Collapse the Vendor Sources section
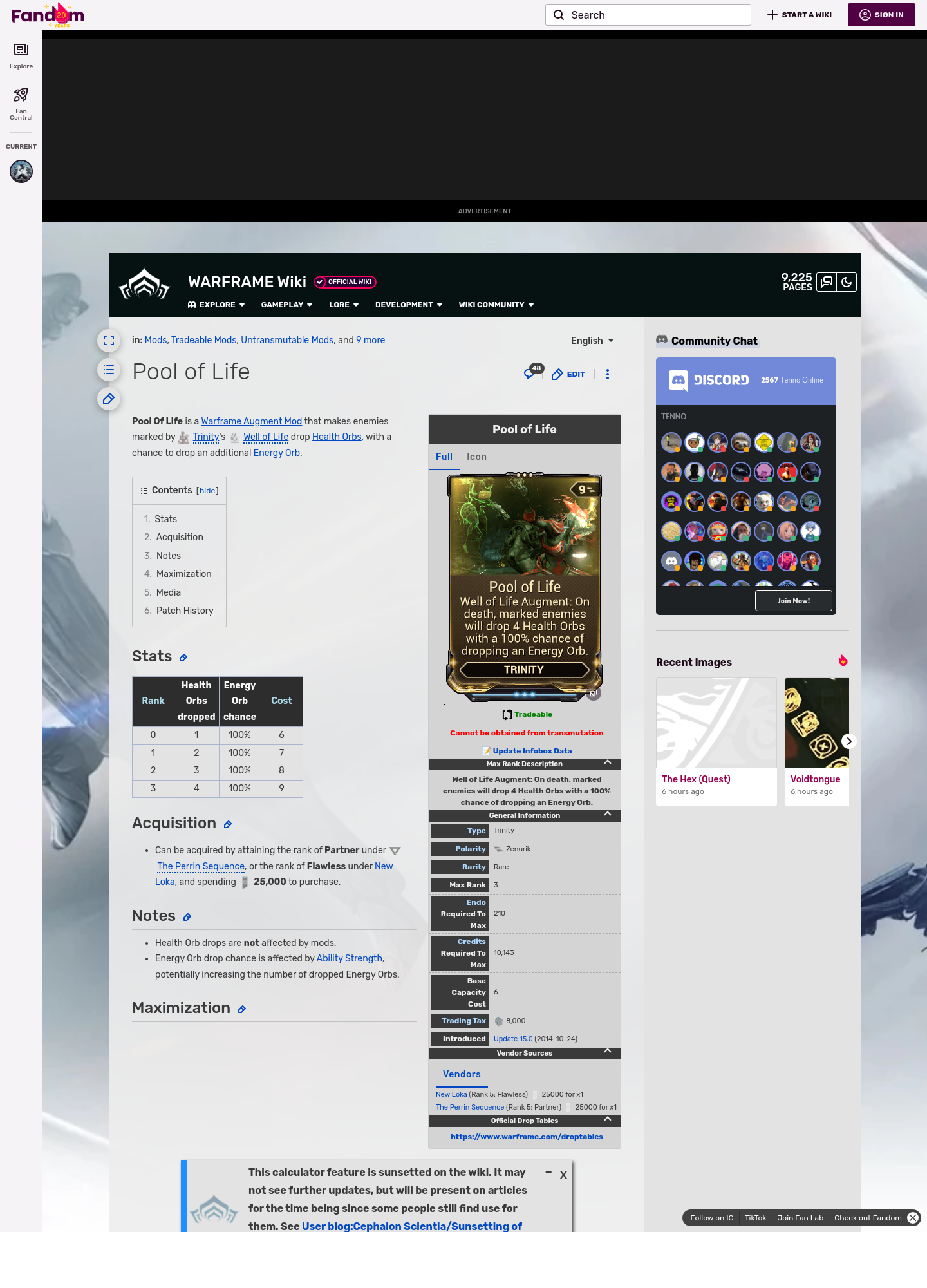This screenshot has height=1288, width=927. click(x=608, y=1051)
